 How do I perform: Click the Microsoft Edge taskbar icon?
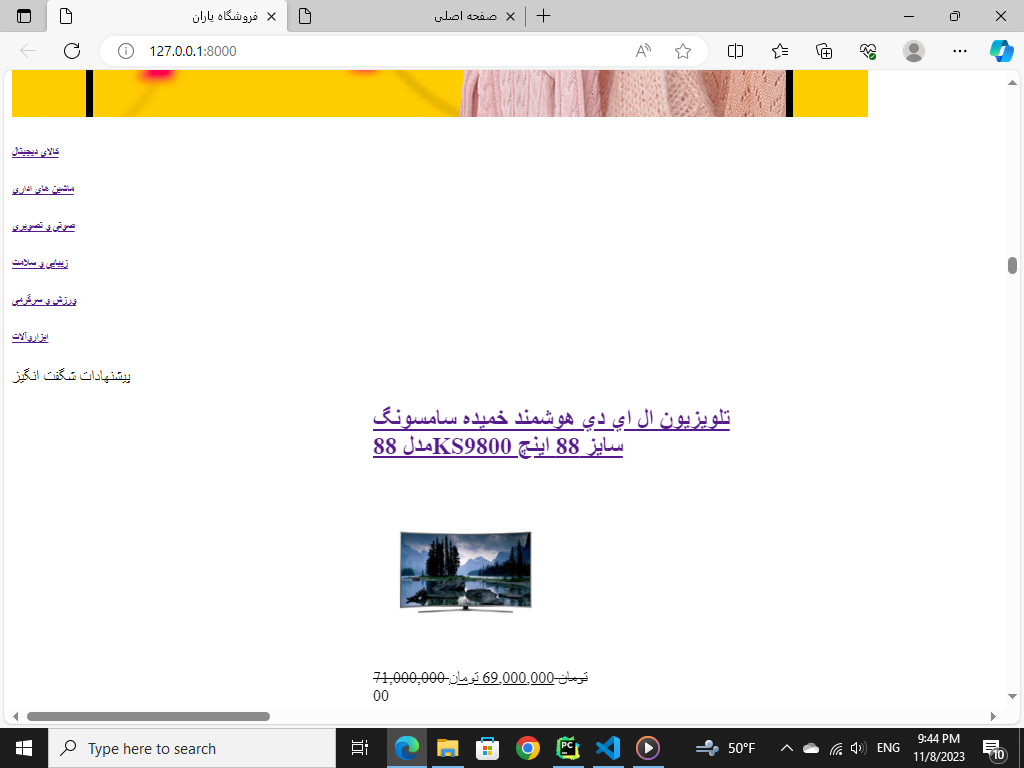tap(407, 748)
